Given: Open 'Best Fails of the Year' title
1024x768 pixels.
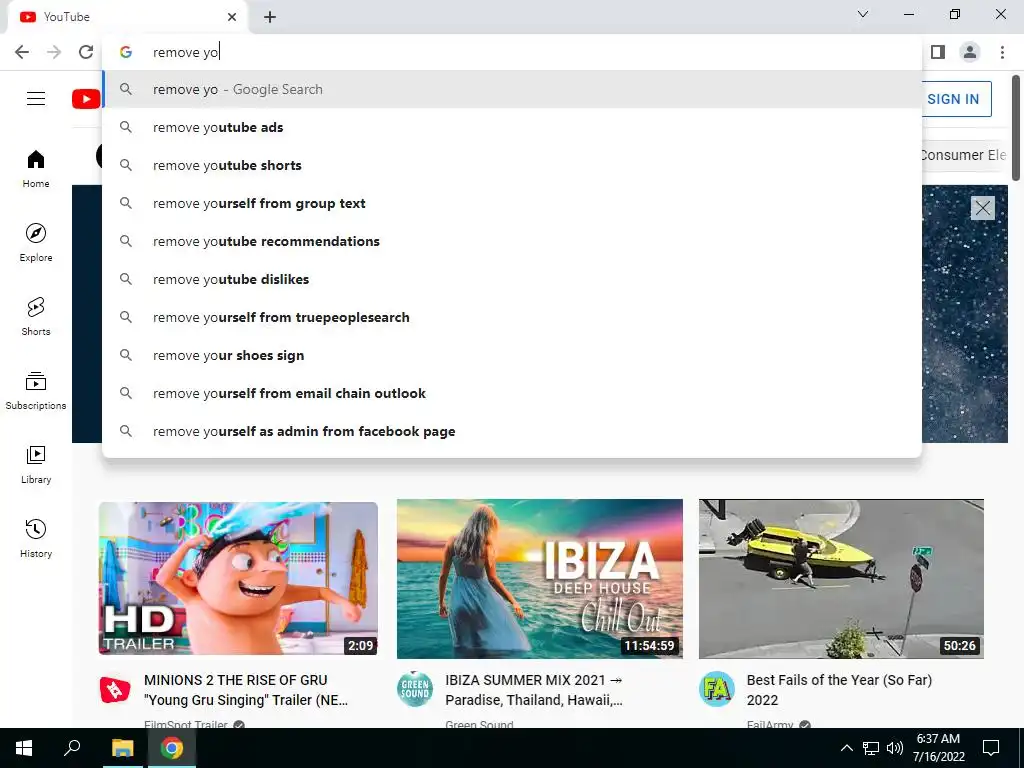Looking at the screenshot, I should [x=839, y=690].
